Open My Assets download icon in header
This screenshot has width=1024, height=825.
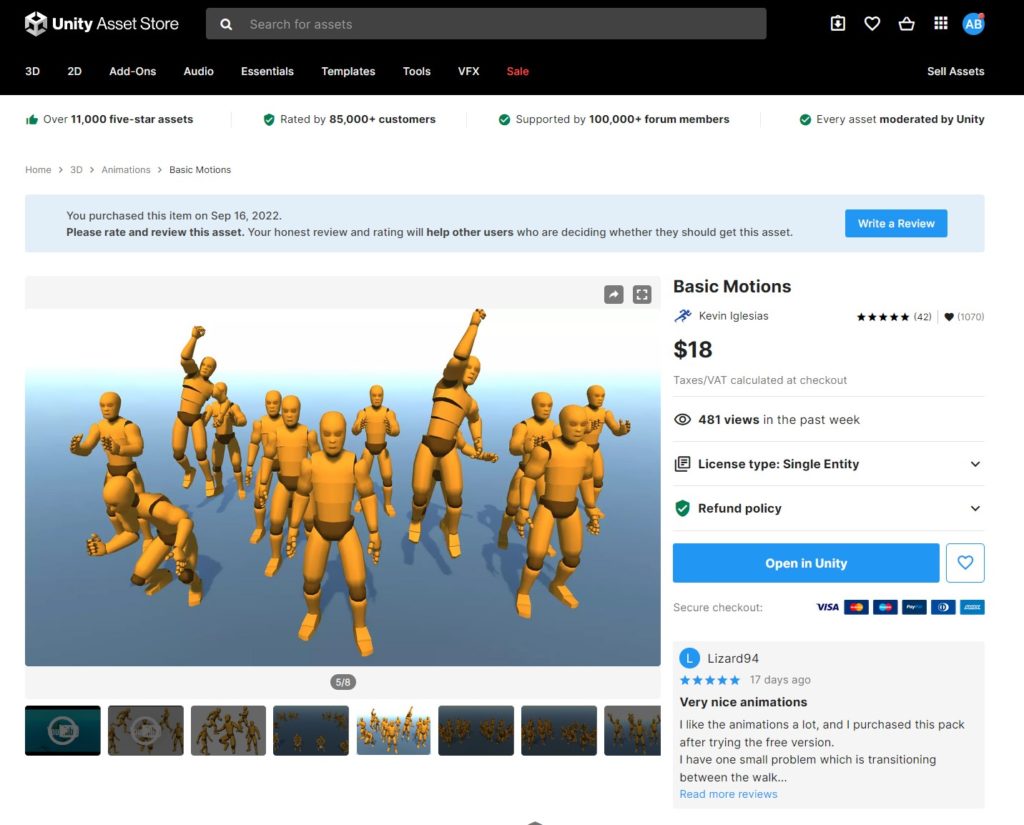coord(838,24)
